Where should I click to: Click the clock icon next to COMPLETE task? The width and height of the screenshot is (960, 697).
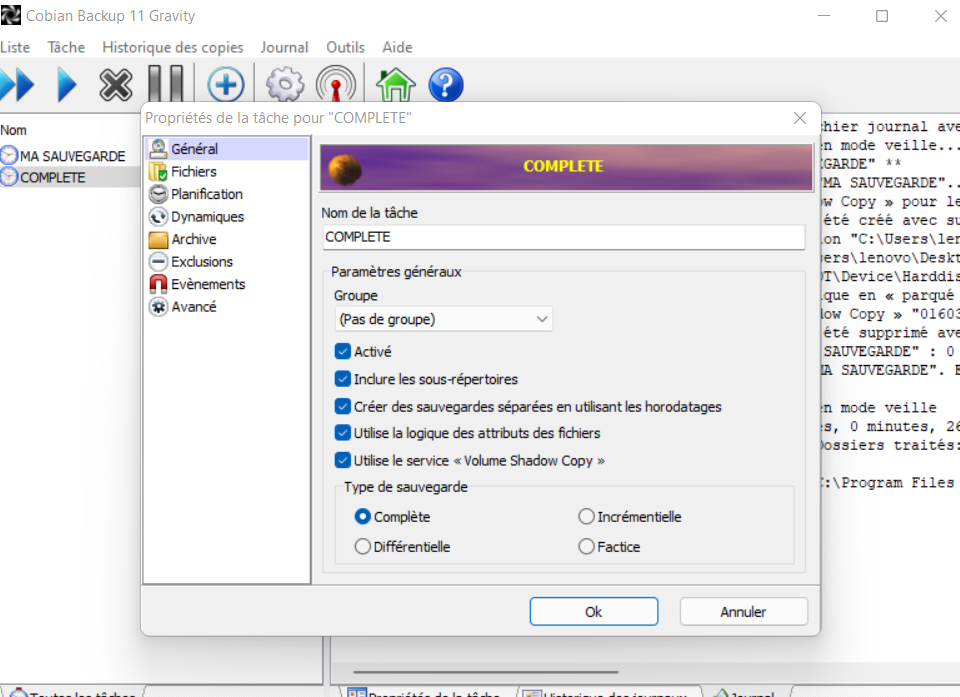click(x=9, y=177)
